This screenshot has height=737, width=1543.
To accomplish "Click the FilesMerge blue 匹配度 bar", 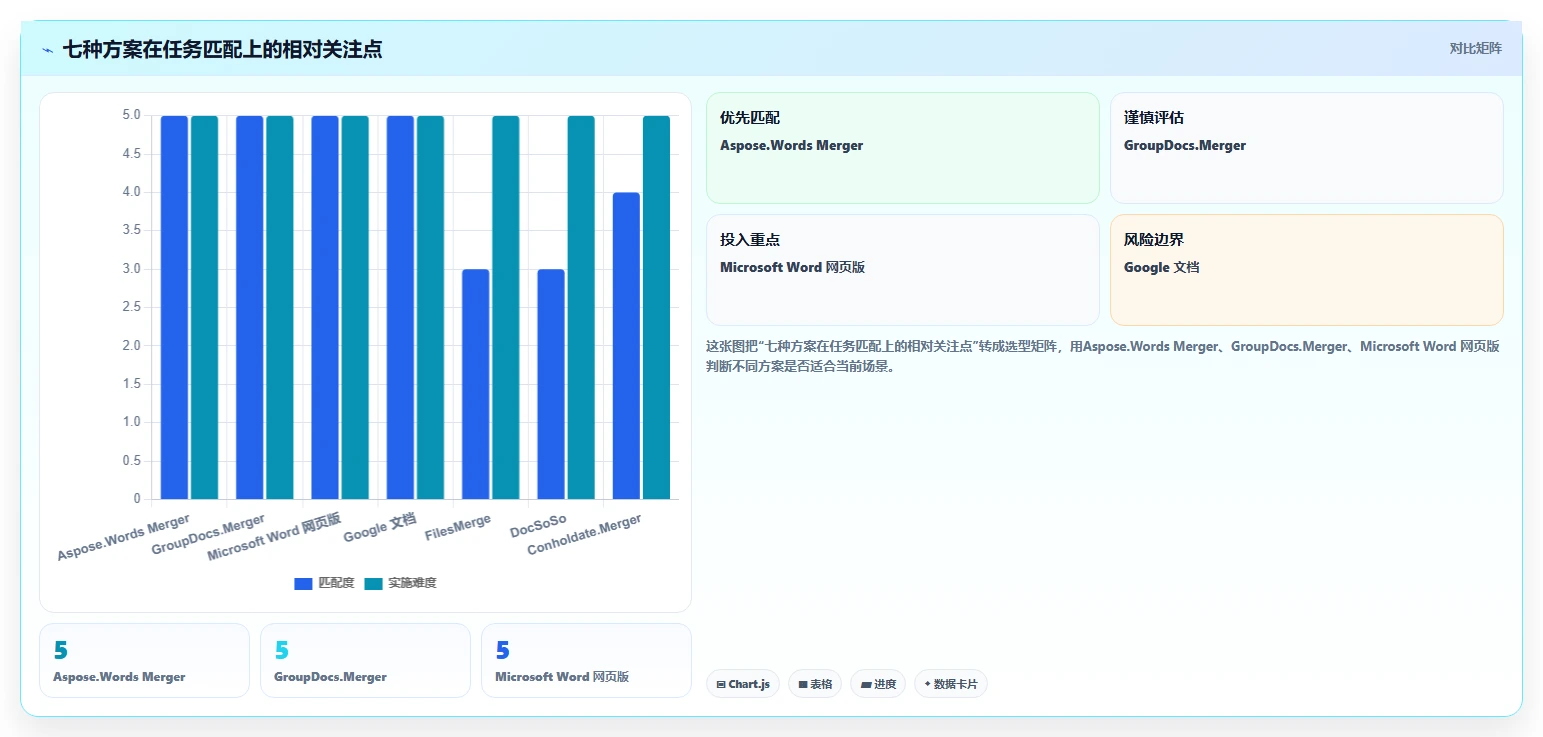I will (x=476, y=384).
